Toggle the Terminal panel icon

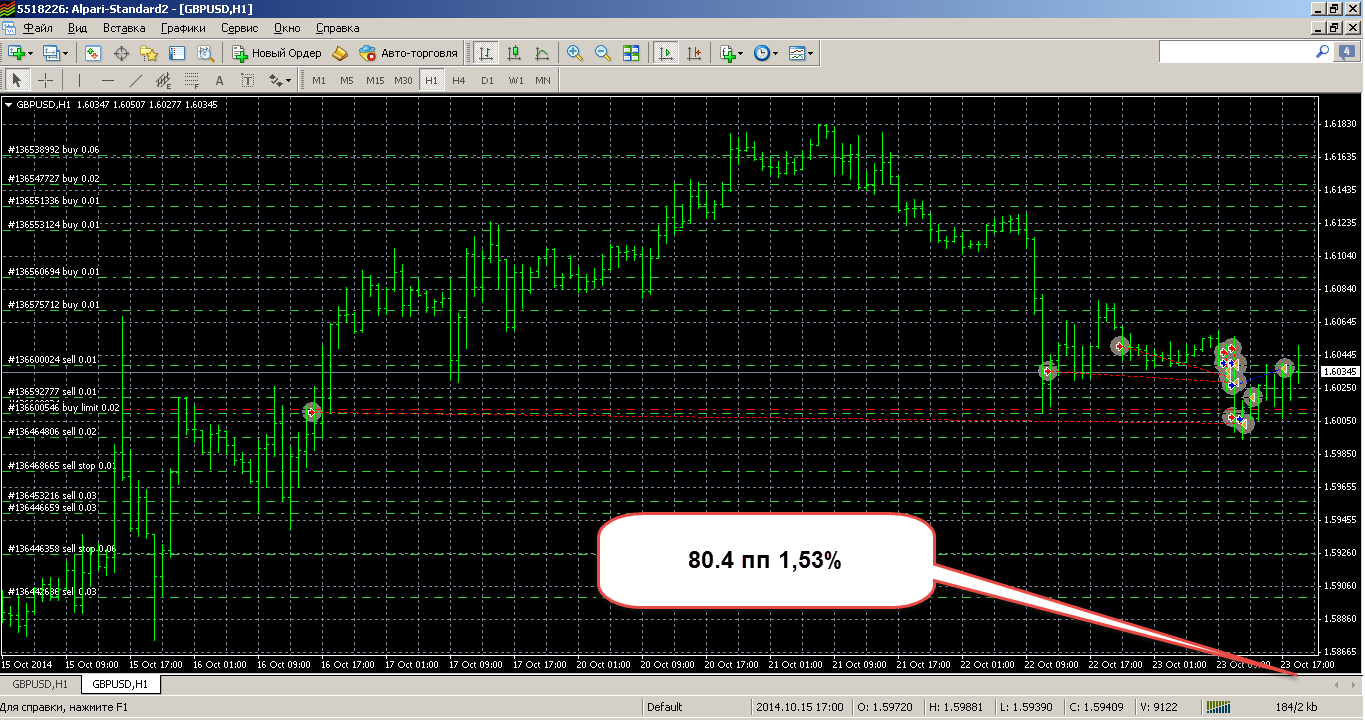click(177, 53)
